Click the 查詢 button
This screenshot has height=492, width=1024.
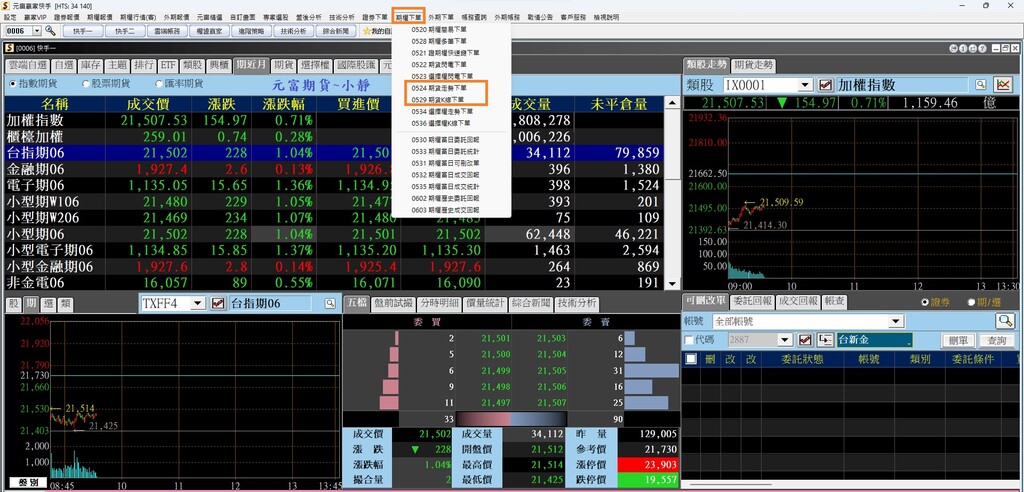tap(997, 340)
